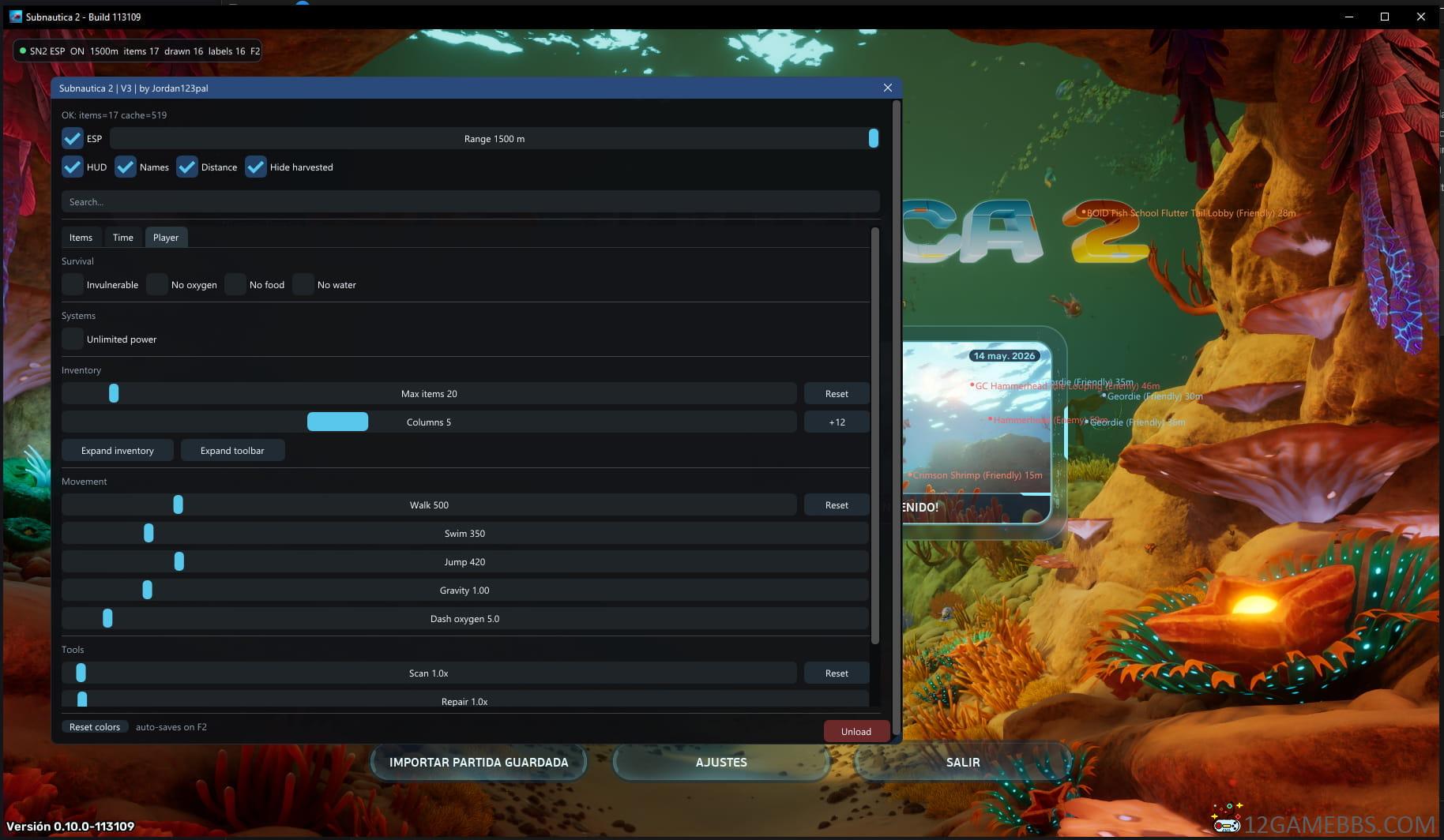Toggle the ESP checkbox off
This screenshot has width=1444, height=840.
click(x=73, y=139)
